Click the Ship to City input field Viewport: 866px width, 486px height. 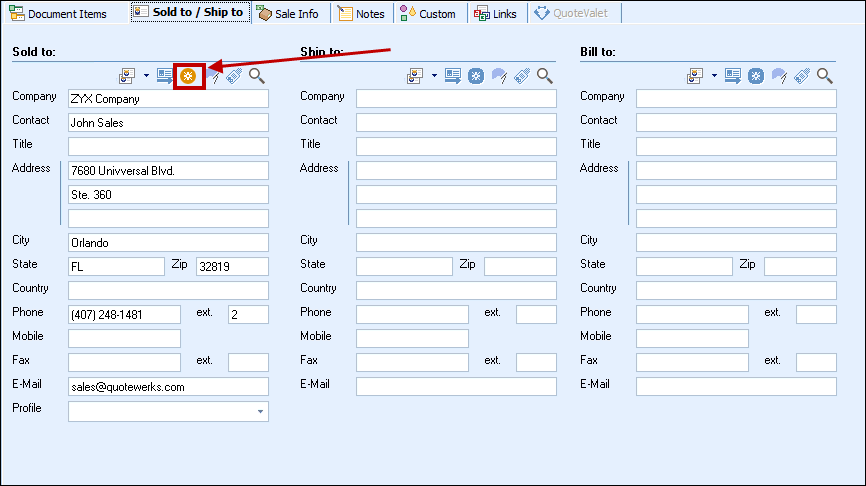pyautogui.click(x=456, y=242)
